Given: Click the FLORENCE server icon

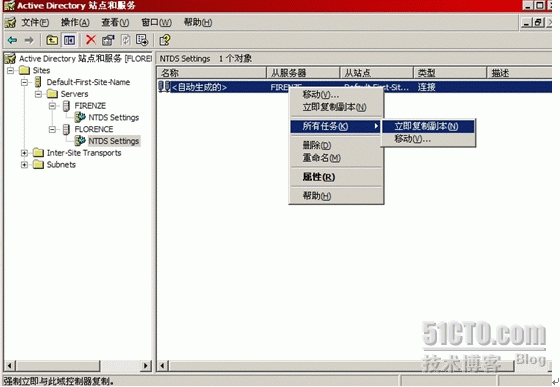Looking at the screenshot, I should point(66,129).
